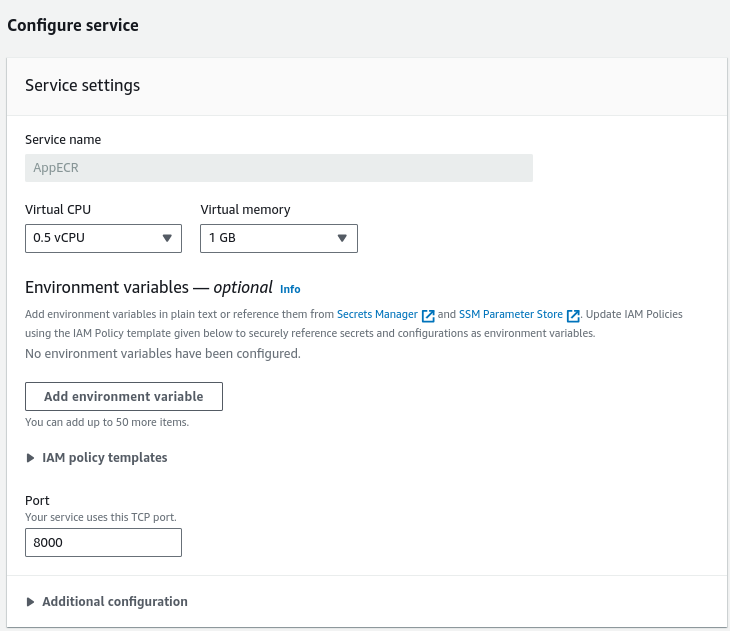730x631 pixels.
Task: Click the Port field label
Action: (37, 500)
